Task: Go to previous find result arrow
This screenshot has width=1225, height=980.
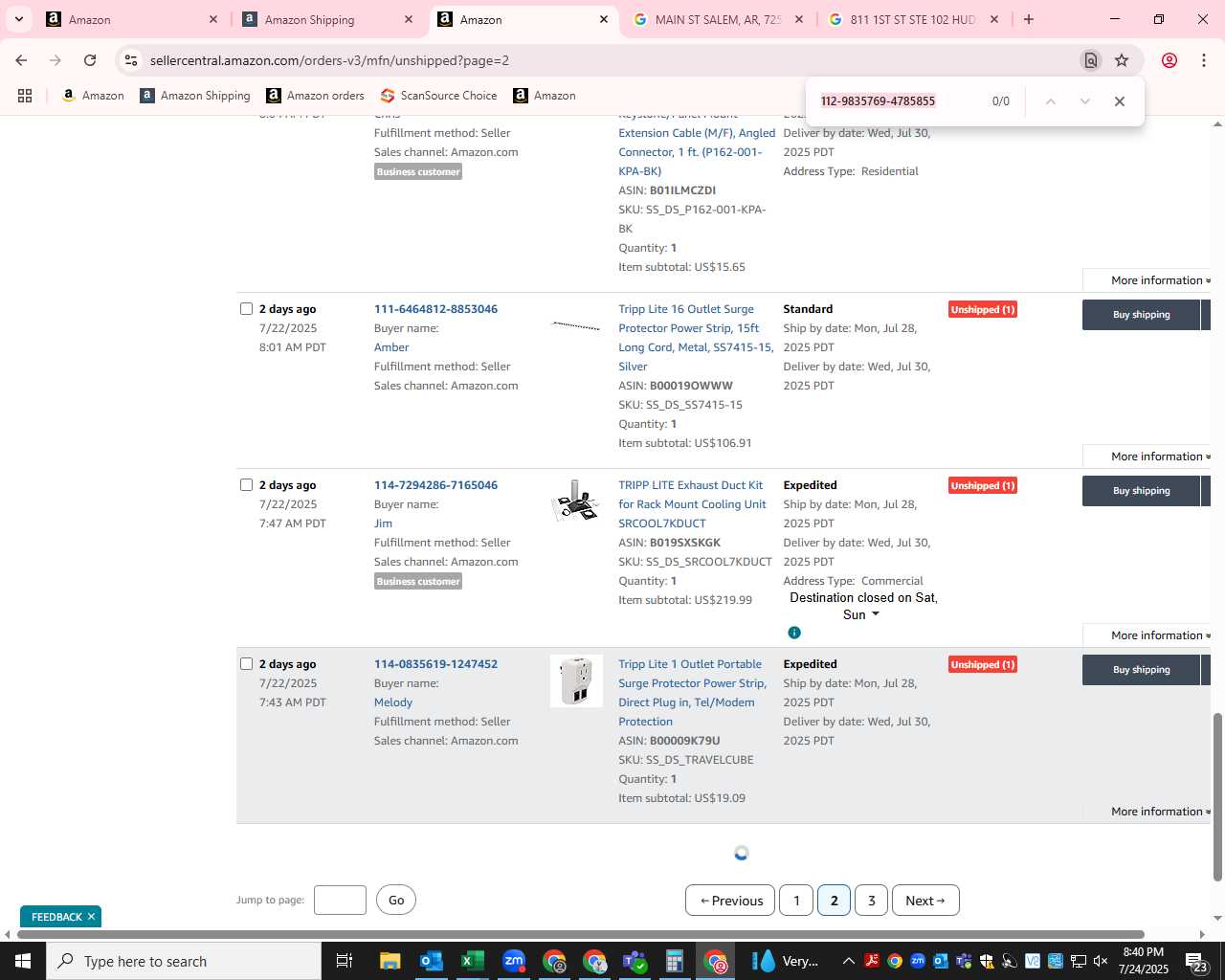Action: [1050, 101]
